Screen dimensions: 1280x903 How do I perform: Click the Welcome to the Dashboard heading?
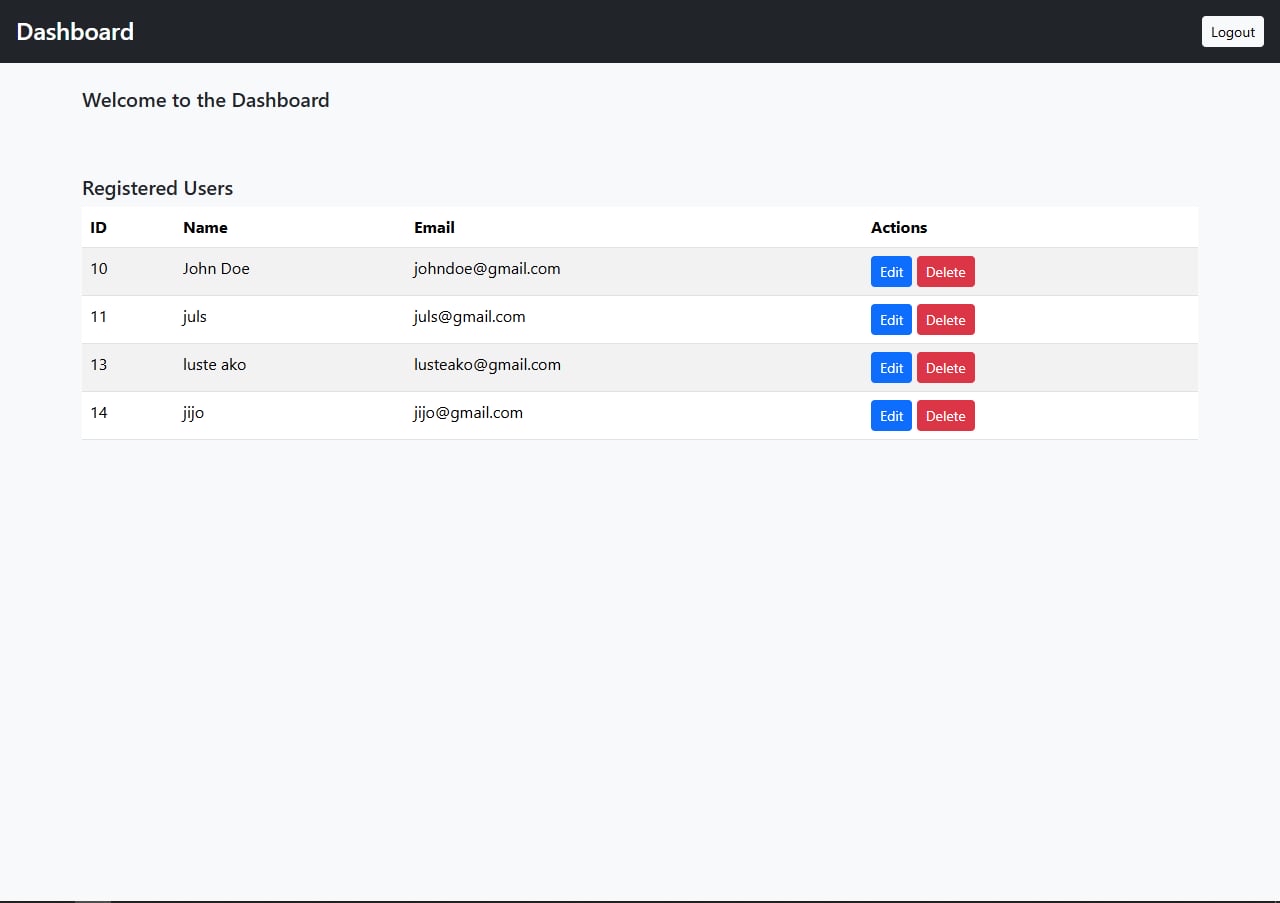click(x=205, y=100)
